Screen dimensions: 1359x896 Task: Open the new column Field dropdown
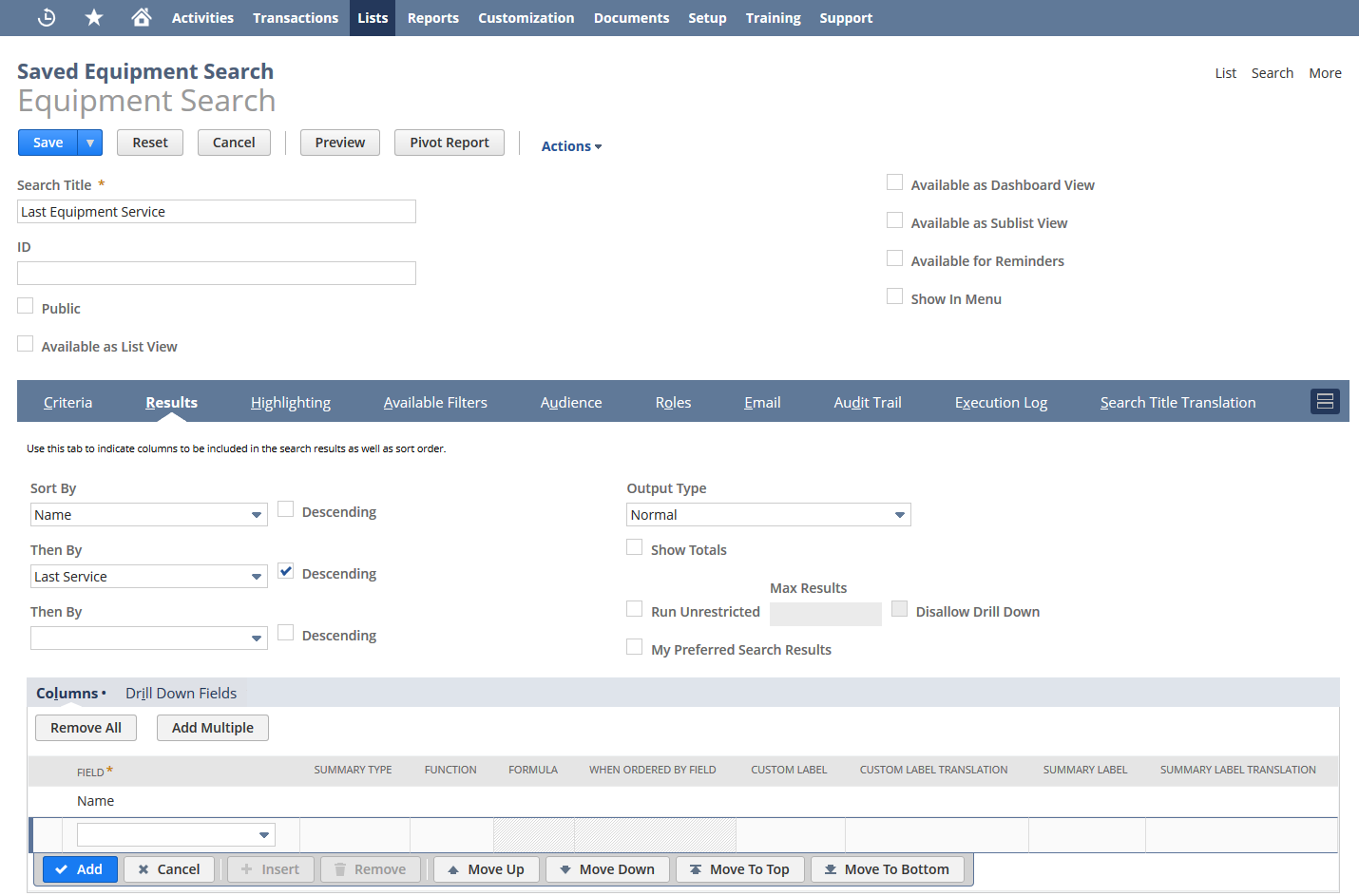pyautogui.click(x=176, y=835)
